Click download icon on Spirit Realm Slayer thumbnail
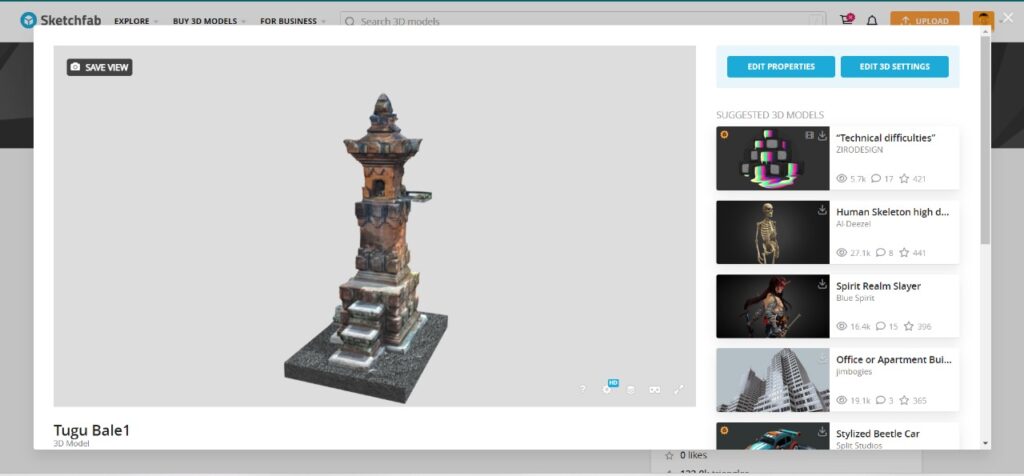Viewport: 1024px width, 476px height. tap(822, 283)
